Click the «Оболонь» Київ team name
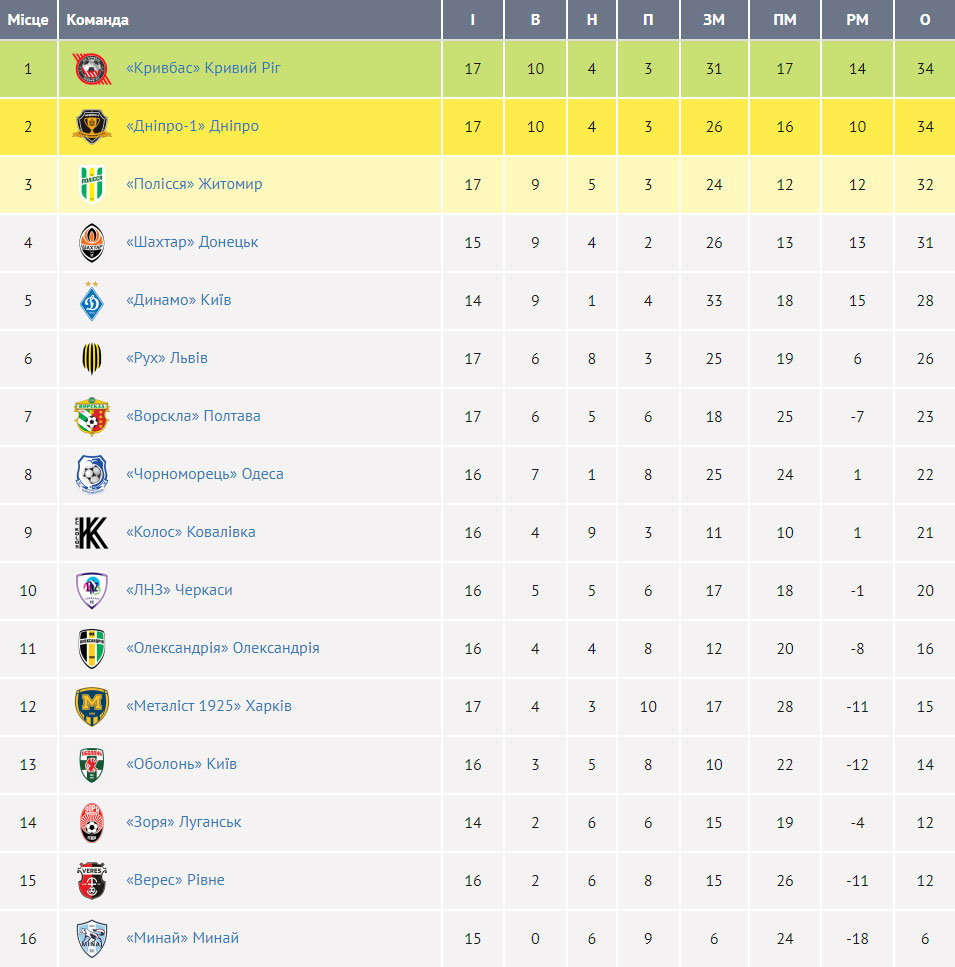This screenshot has width=955, height=967. coord(181,763)
